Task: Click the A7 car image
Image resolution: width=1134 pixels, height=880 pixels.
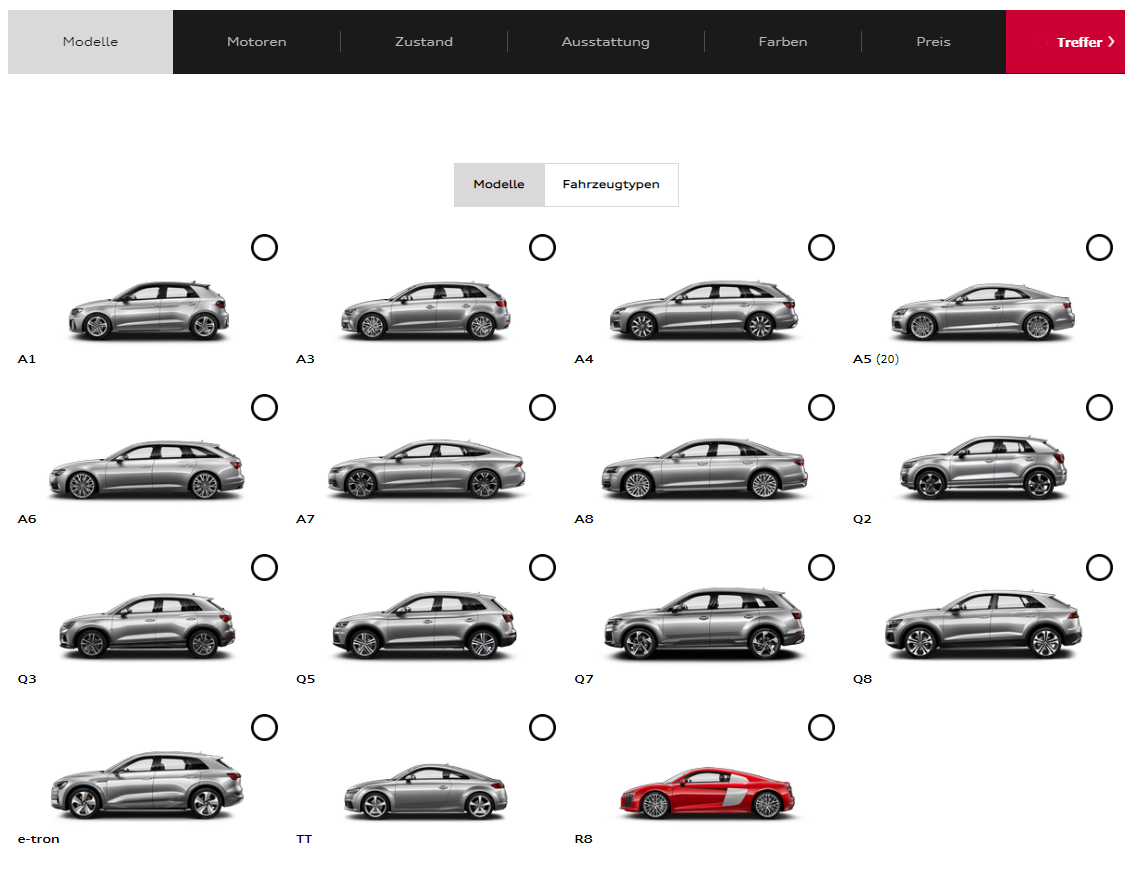Action: point(426,469)
